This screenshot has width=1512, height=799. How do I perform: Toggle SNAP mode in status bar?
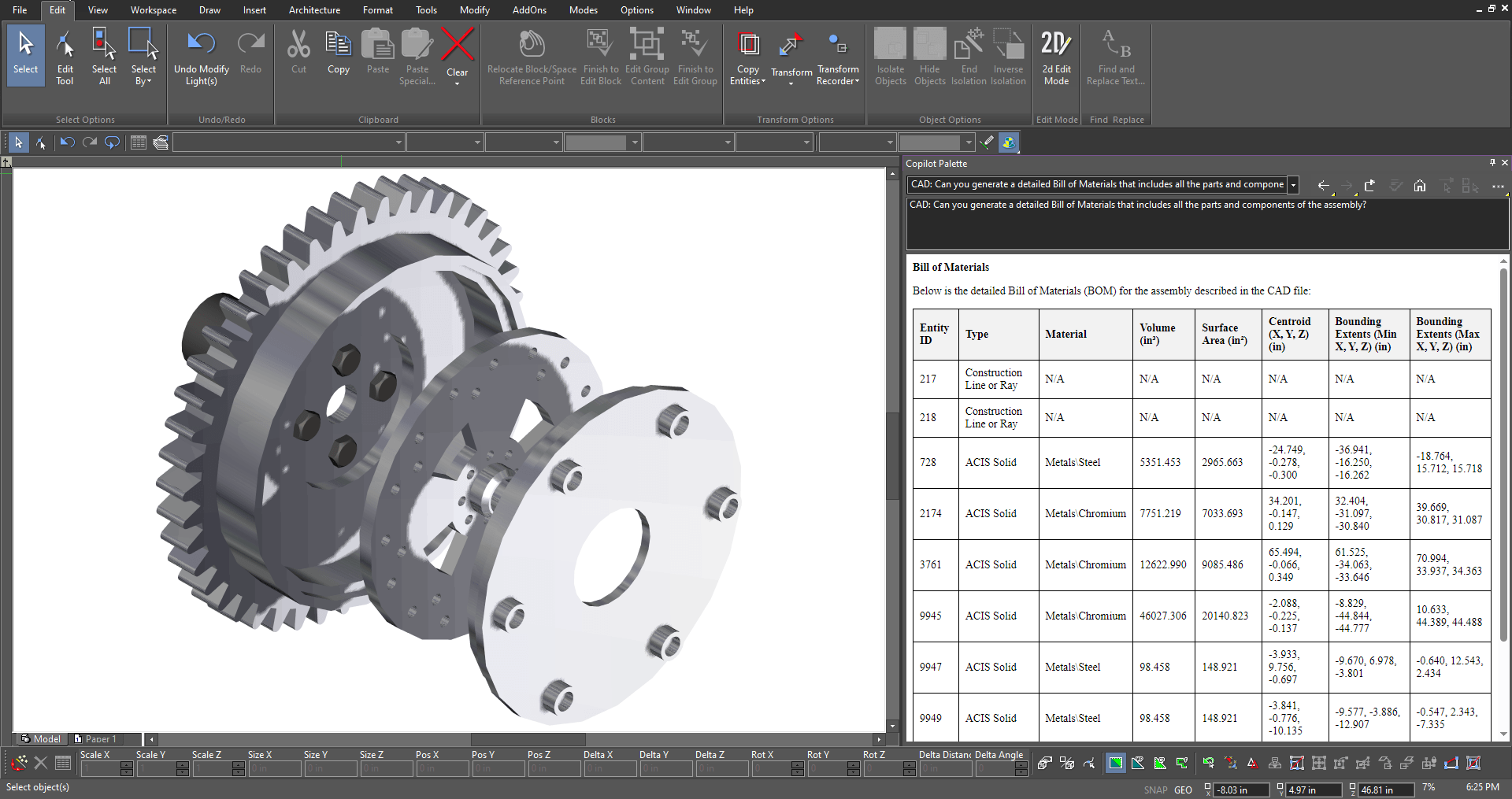pyautogui.click(x=1155, y=790)
